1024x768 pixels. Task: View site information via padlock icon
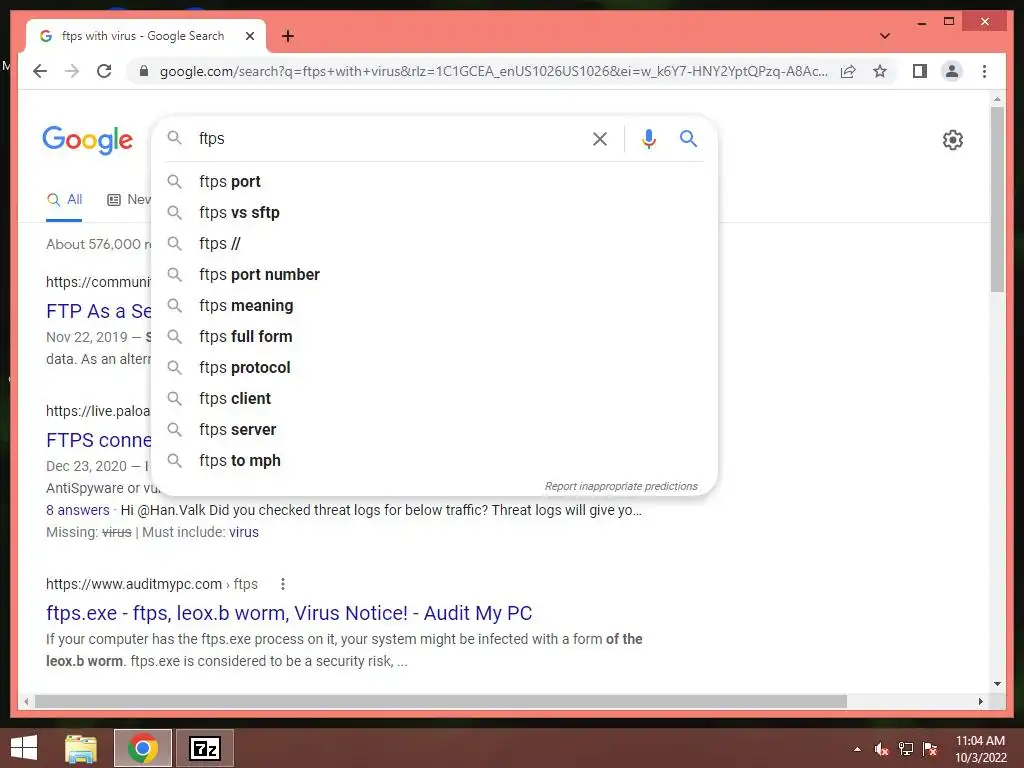click(144, 71)
